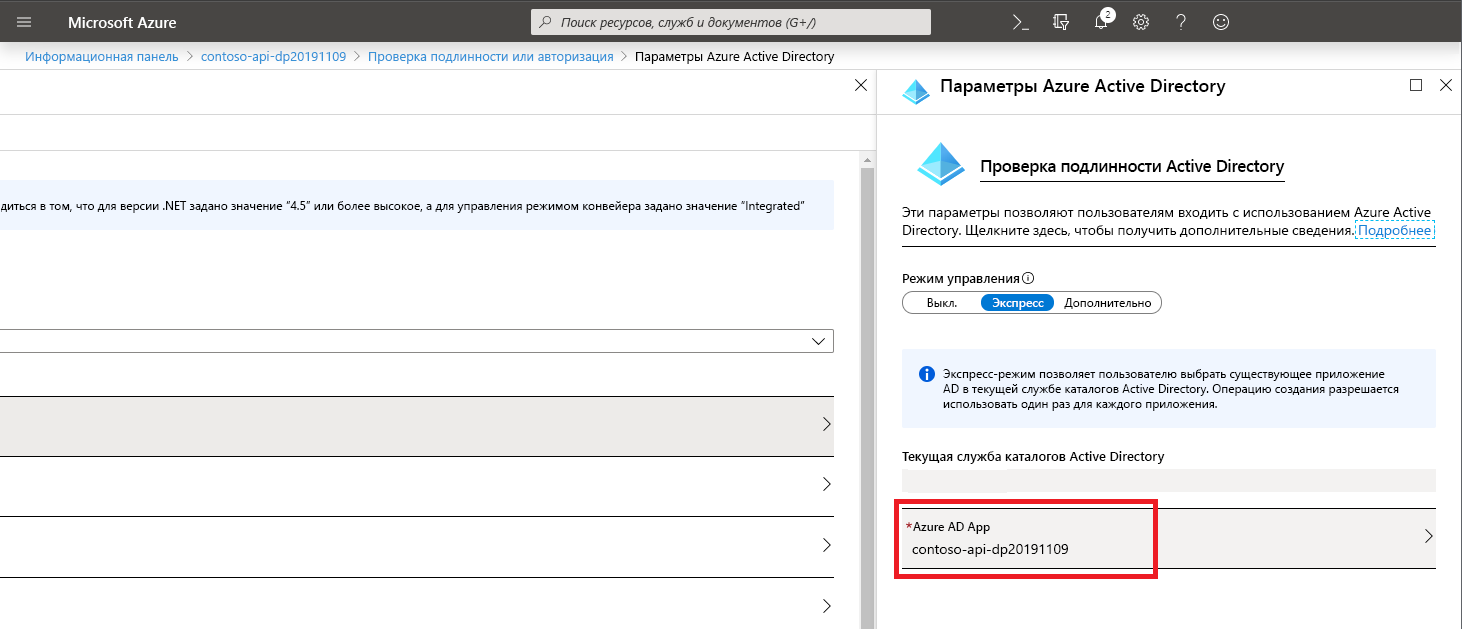Close the Azure Active Directory panel
Image resolution: width=1462 pixels, height=629 pixels.
[1445, 86]
